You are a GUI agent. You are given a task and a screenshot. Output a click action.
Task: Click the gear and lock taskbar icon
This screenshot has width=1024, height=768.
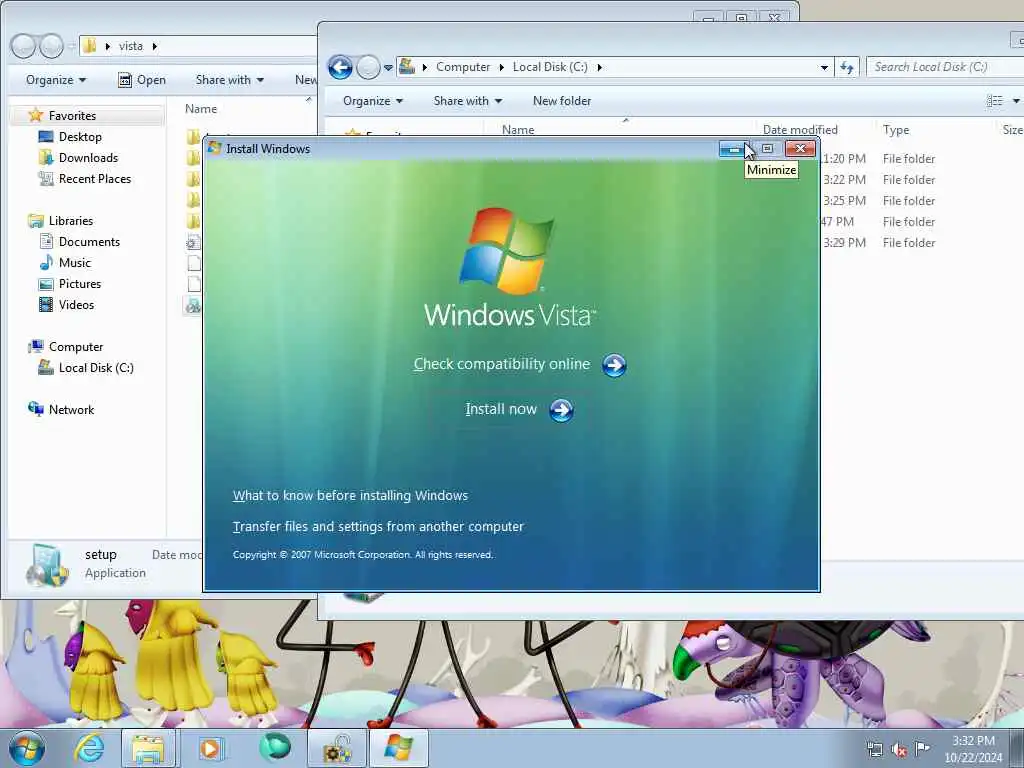337,748
